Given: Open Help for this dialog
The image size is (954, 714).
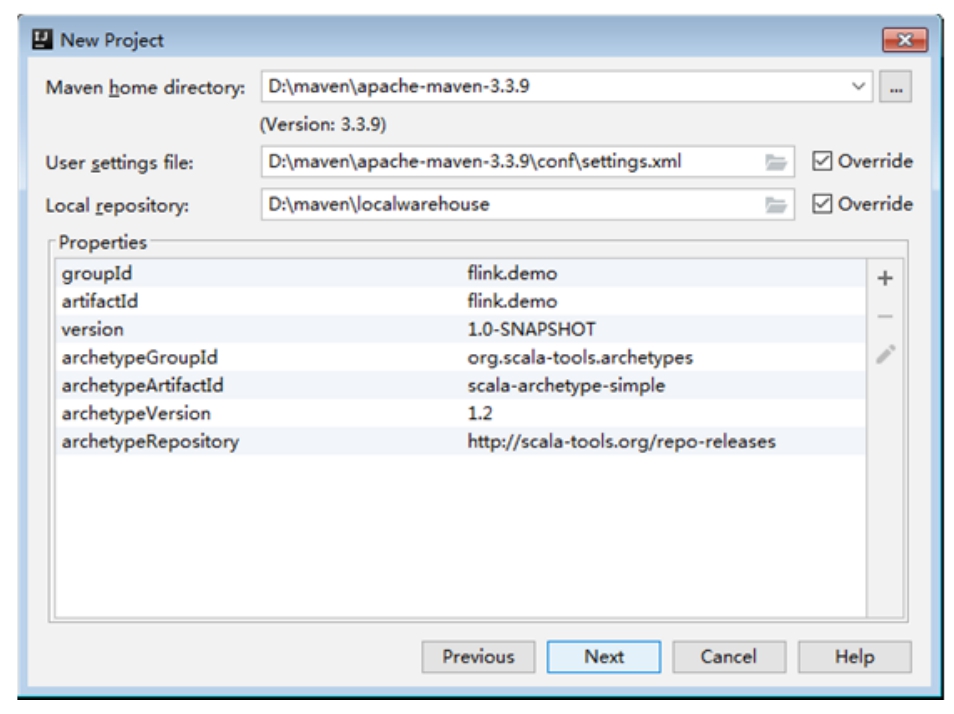Looking at the screenshot, I should point(855,657).
